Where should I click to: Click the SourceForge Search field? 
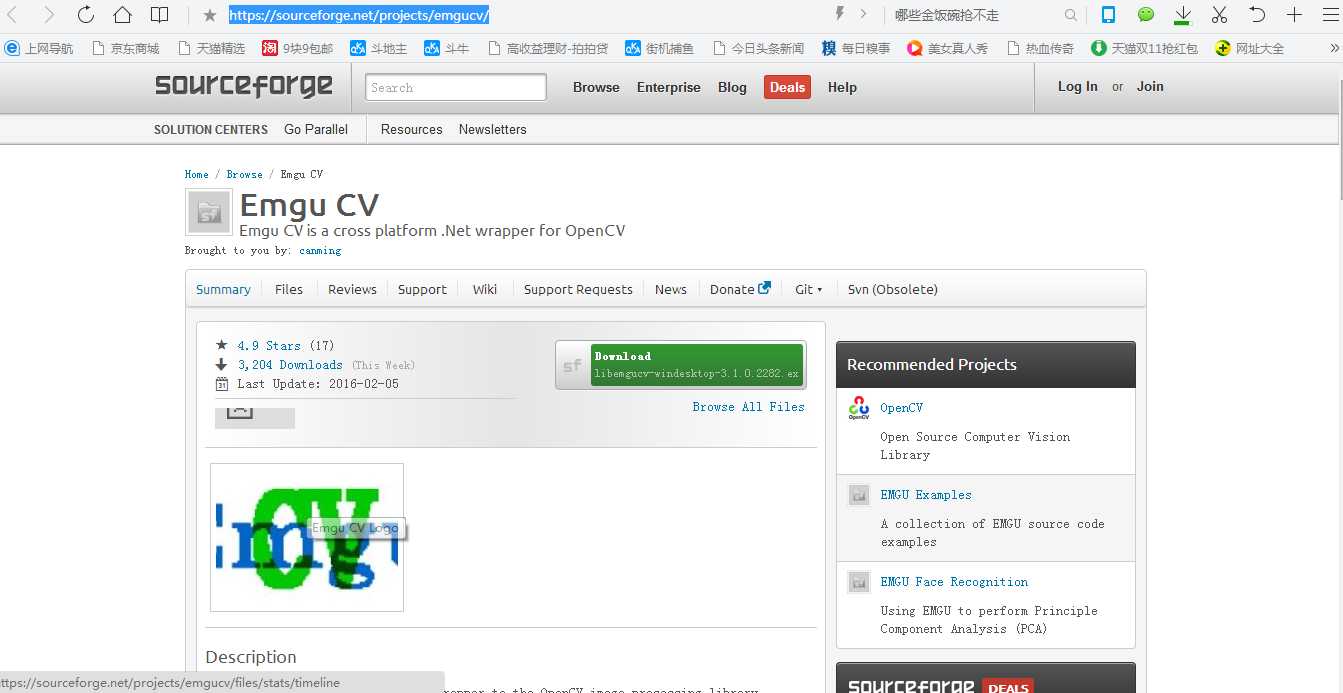[456, 87]
